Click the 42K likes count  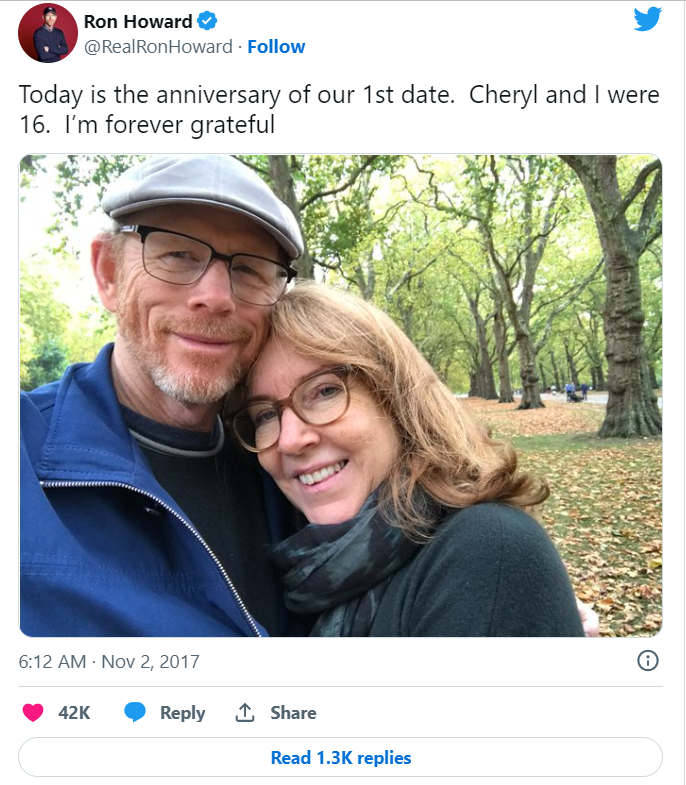pos(74,713)
